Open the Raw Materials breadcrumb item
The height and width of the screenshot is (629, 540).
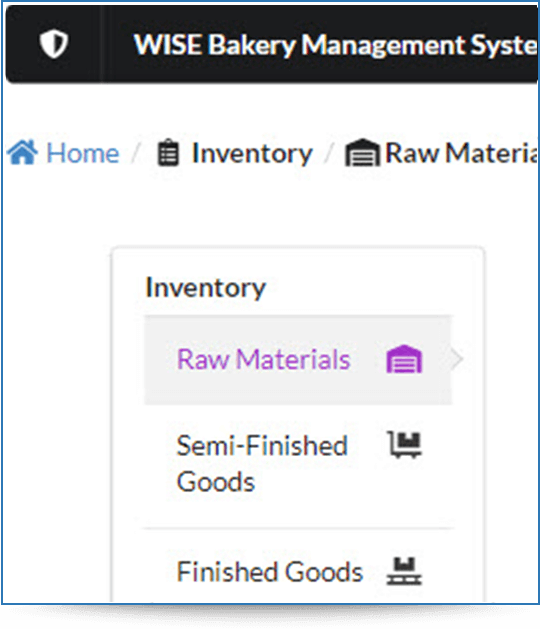pos(461,153)
